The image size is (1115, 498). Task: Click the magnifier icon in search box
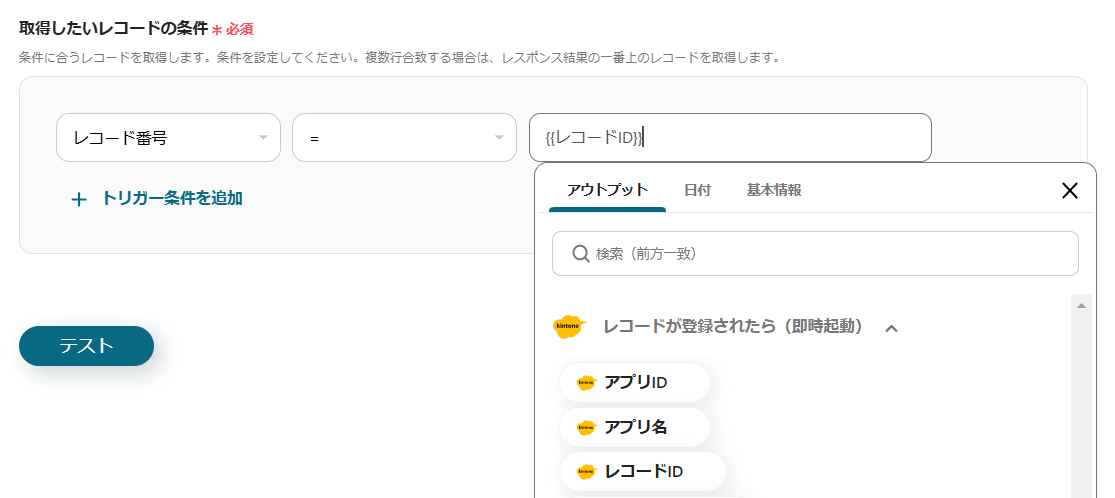(x=580, y=254)
